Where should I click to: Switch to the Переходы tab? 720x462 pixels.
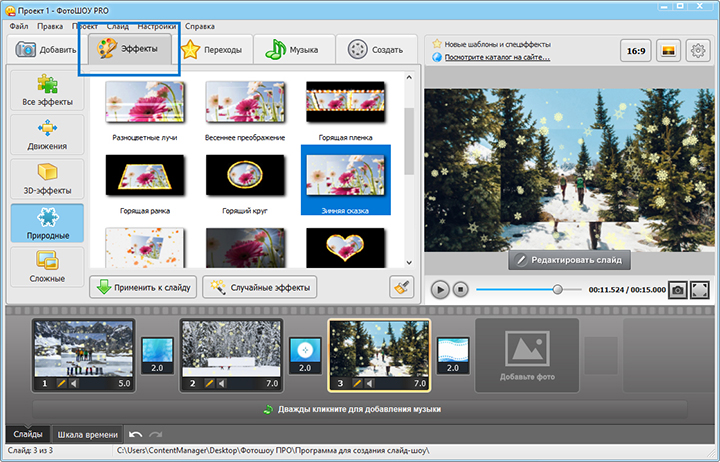click(212, 50)
